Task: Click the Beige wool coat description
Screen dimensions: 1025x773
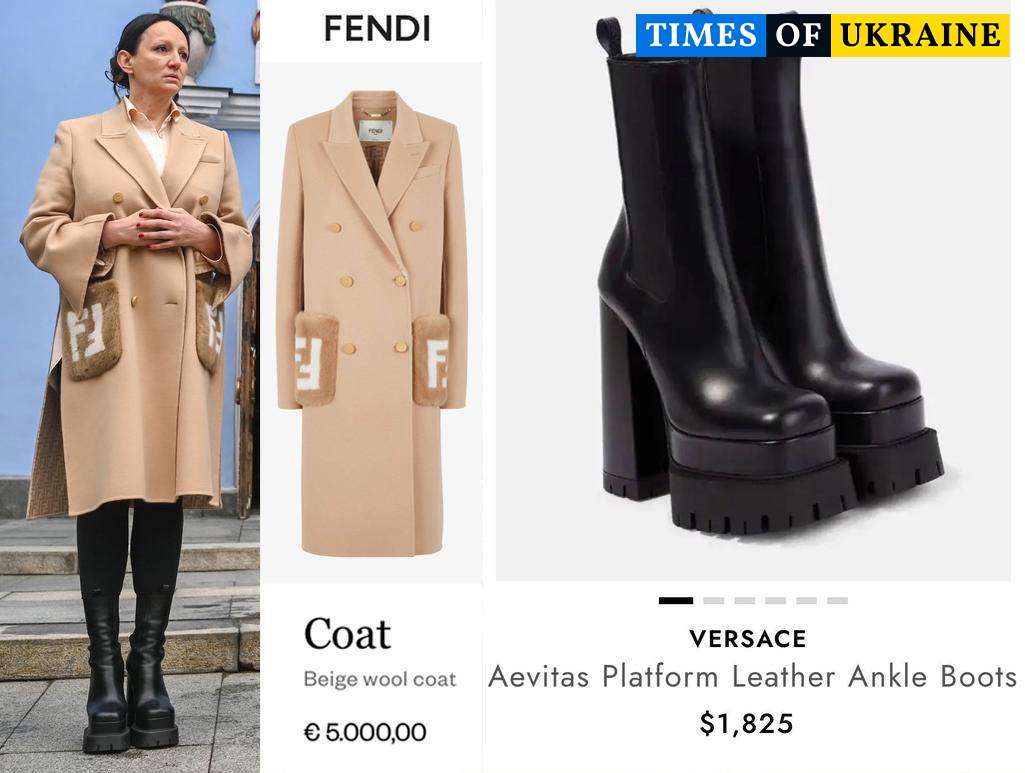Action: click(380, 680)
